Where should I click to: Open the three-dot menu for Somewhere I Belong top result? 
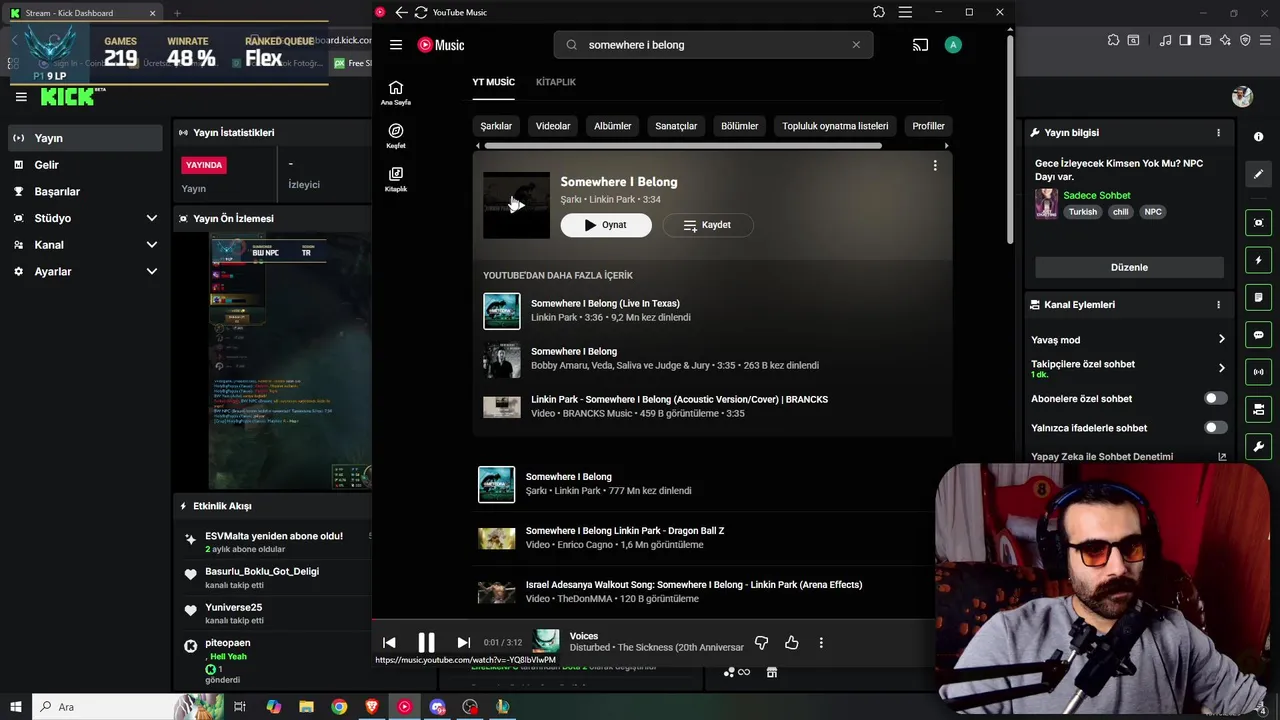point(935,166)
